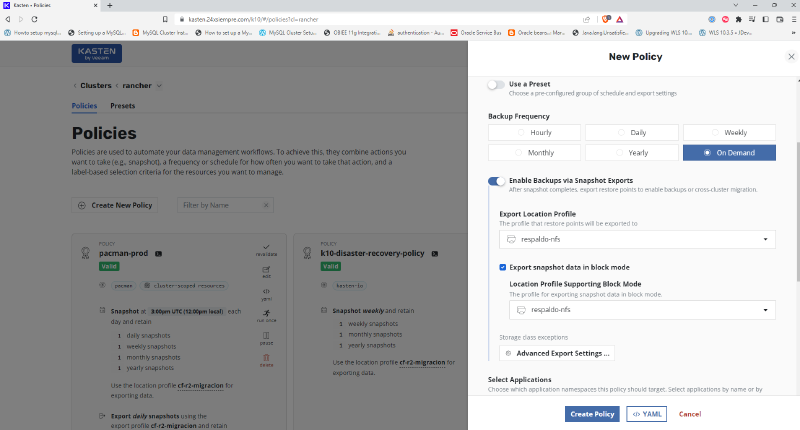Image resolution: width=800 pixels, height=430 pixels.
Task: Close the New Policy panel with X
Action: (791, 57)
